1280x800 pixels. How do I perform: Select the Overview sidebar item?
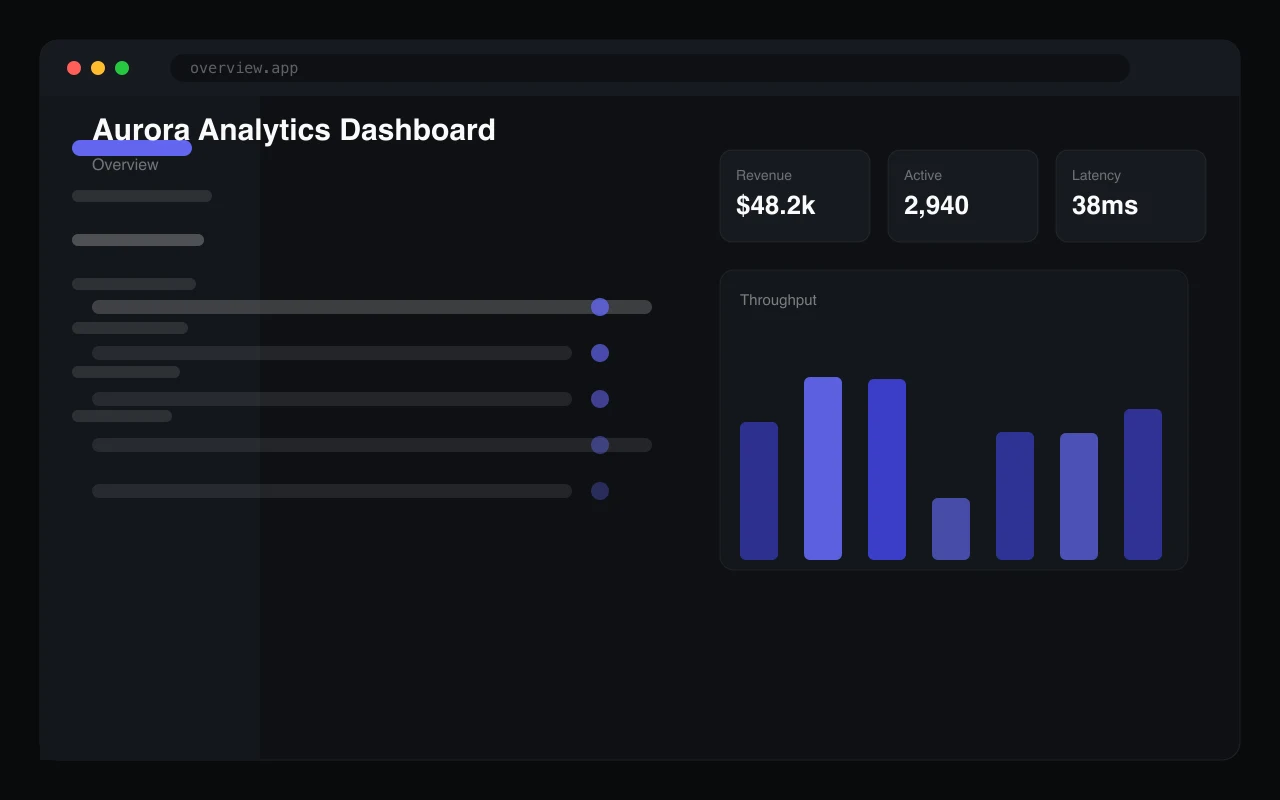tap(125, 165)
